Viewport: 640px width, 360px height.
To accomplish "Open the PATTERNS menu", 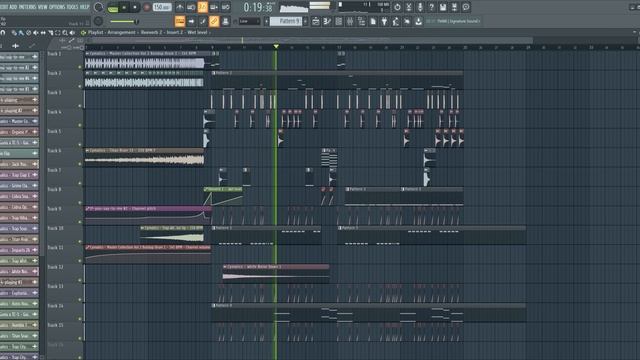I will coord(28,7).
